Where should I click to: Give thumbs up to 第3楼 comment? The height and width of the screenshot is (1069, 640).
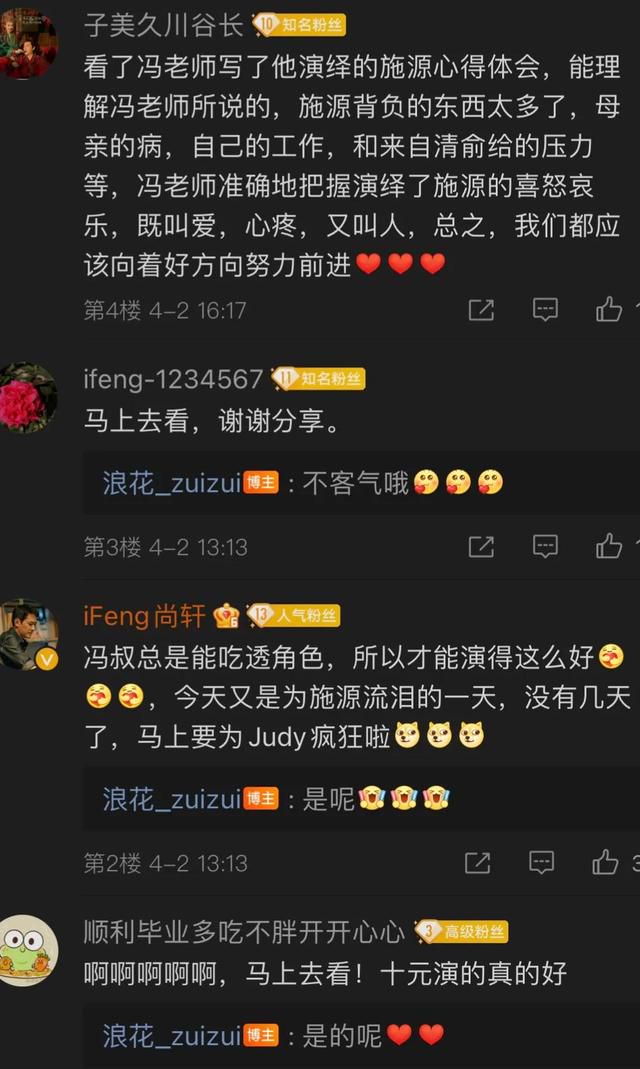coord(609,546)
